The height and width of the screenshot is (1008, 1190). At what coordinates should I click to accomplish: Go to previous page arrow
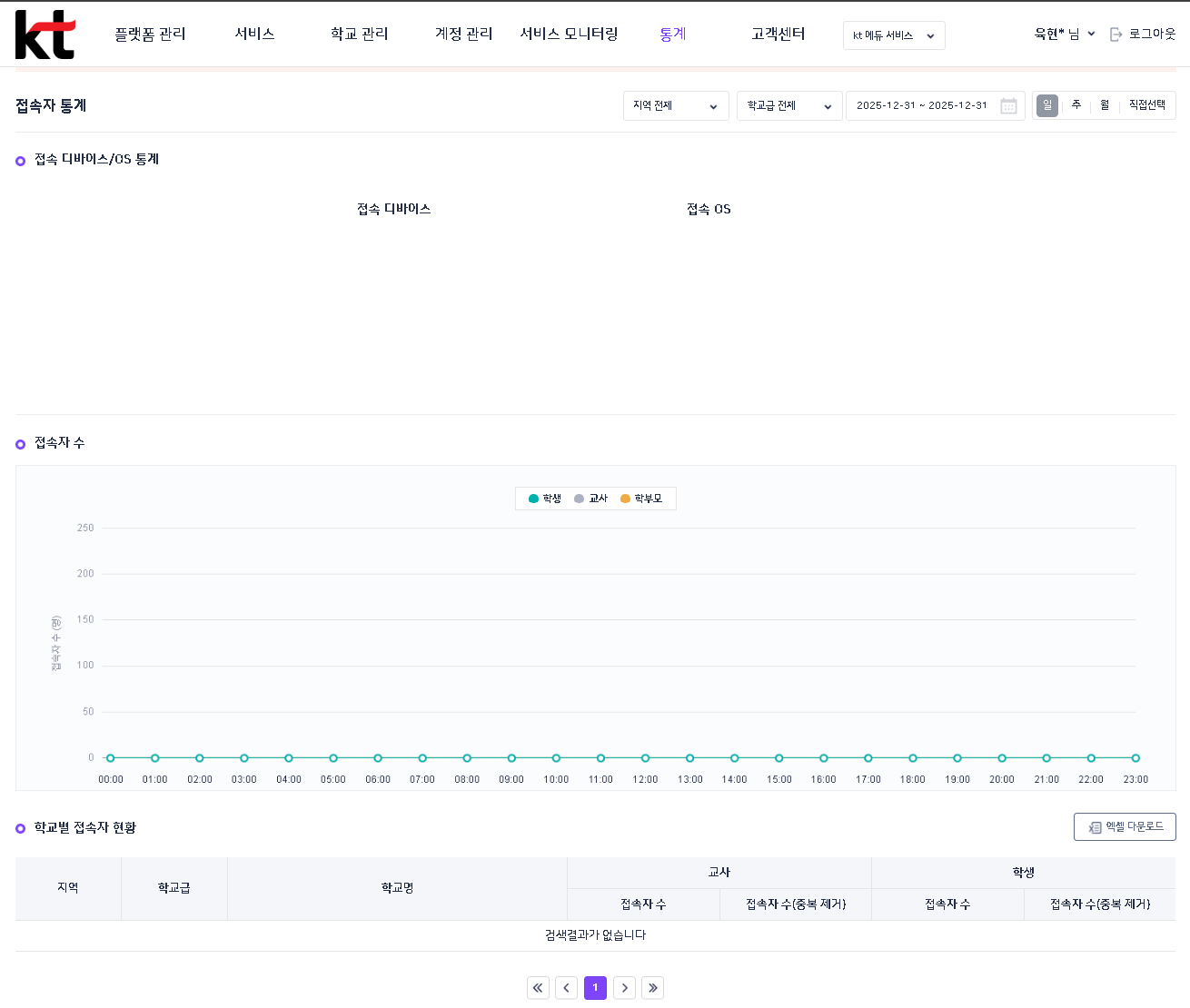click(x=567, y=988)
